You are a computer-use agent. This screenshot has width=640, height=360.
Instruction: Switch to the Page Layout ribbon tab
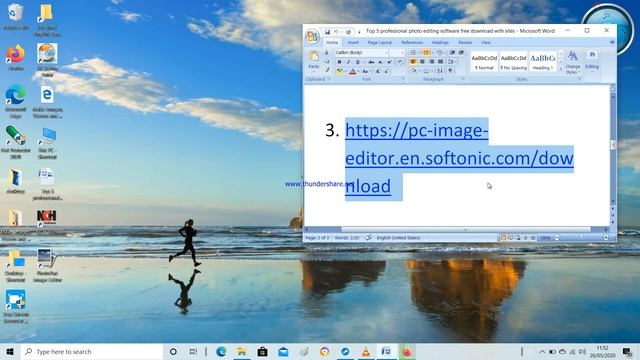[x=380, y=42]
